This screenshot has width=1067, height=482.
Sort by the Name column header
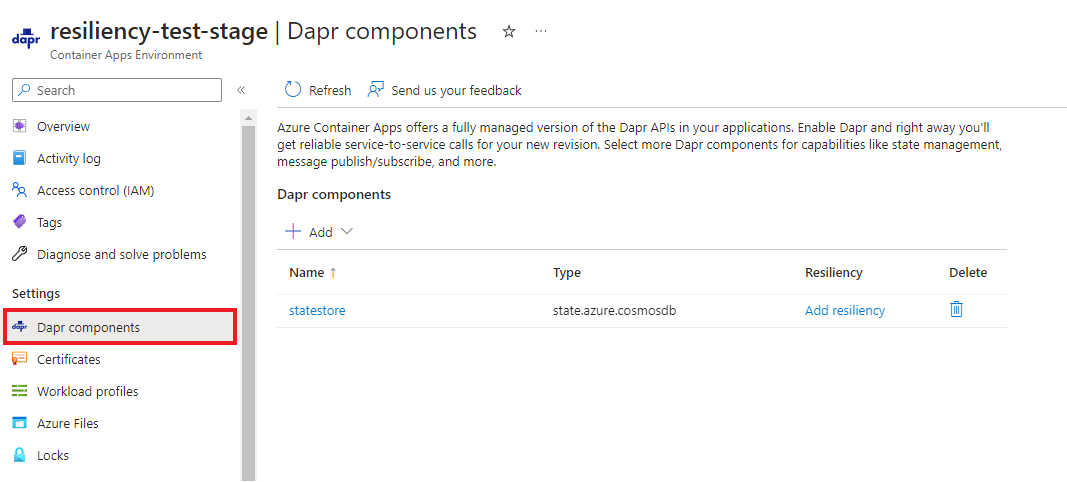click(306, 273)
